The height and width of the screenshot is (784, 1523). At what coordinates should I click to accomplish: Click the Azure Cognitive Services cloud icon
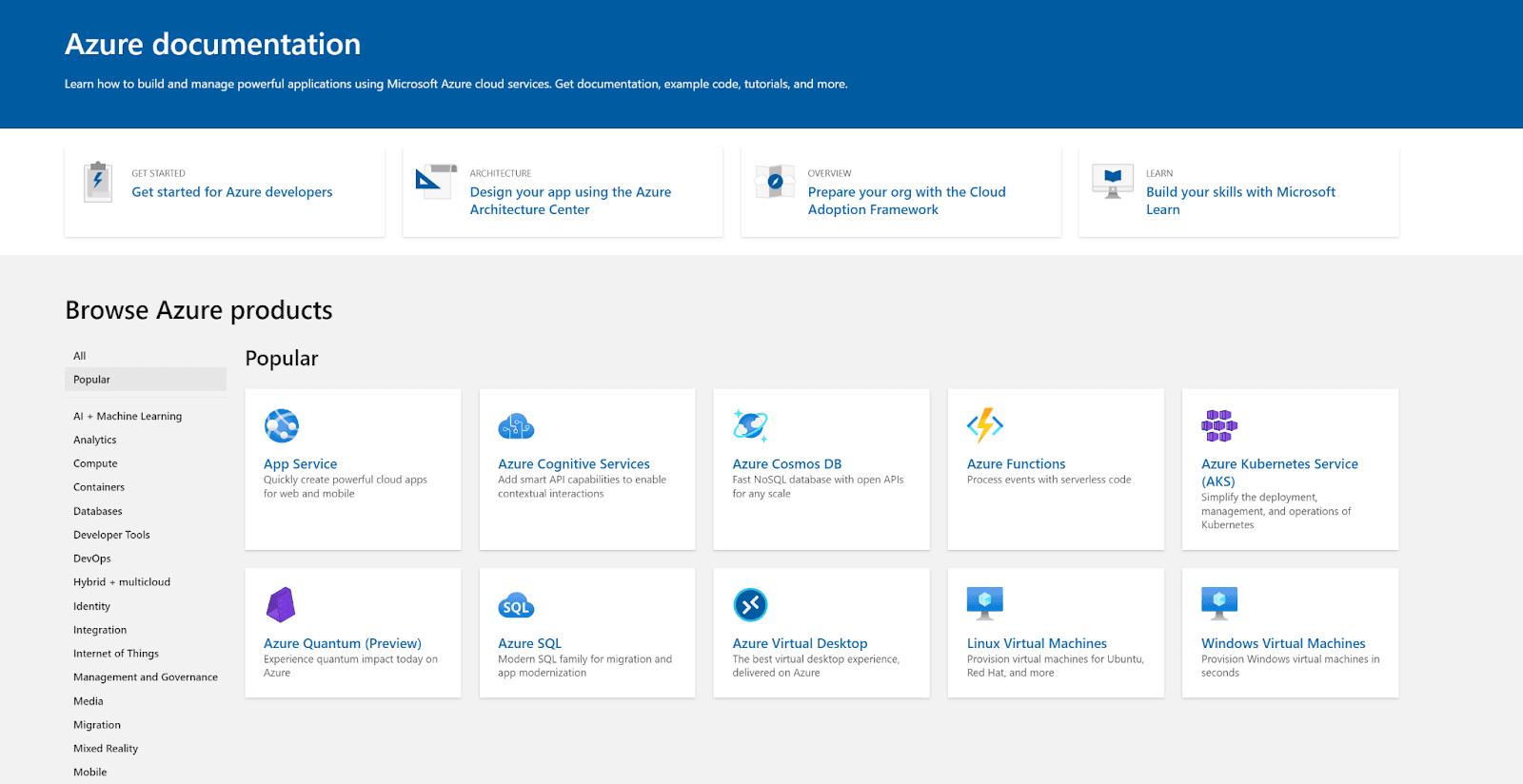point(516,426)
